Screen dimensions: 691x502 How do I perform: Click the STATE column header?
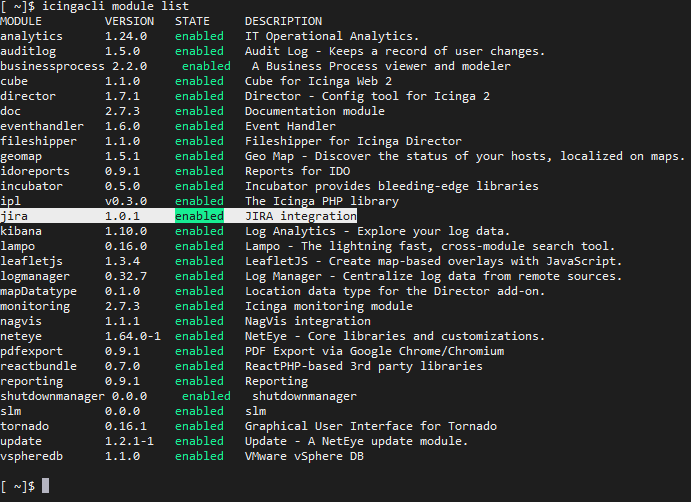click(193, 21)
